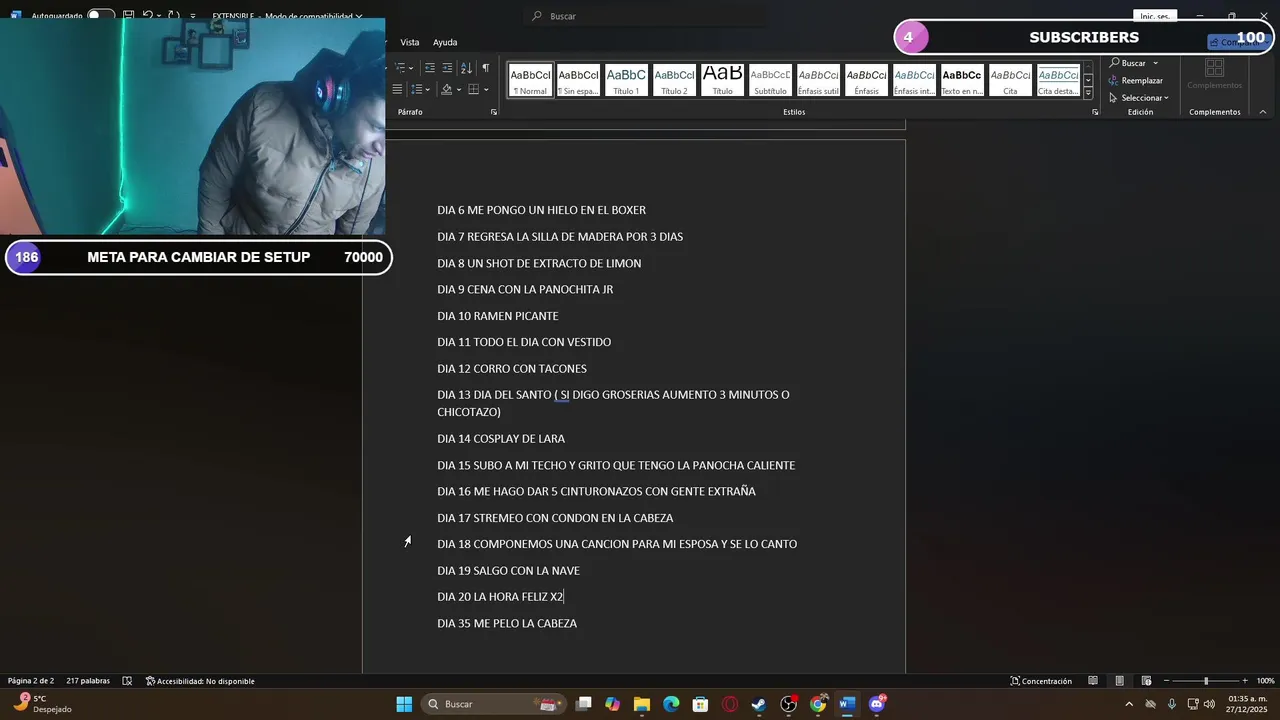Apply the Subtítulo style
This screenshot has height=720, width=1280.
[770, 80]
